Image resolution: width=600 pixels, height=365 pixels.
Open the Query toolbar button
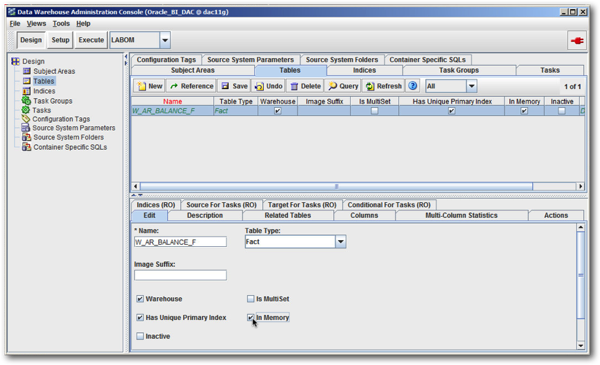[x=343, y=86]
